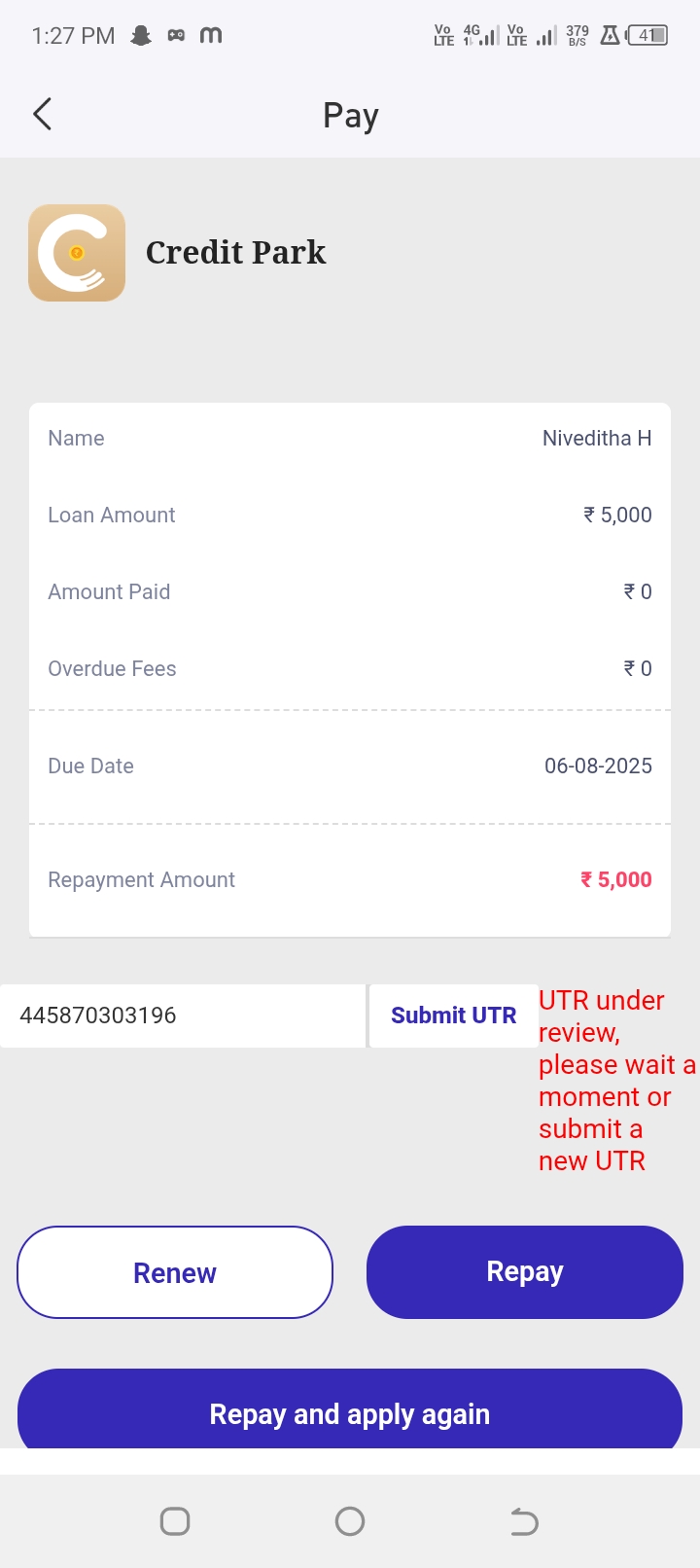Screen dimensions: 700x1568
Task: Tap the Snapchat notification icon
Action: click(x=141, y=36)
